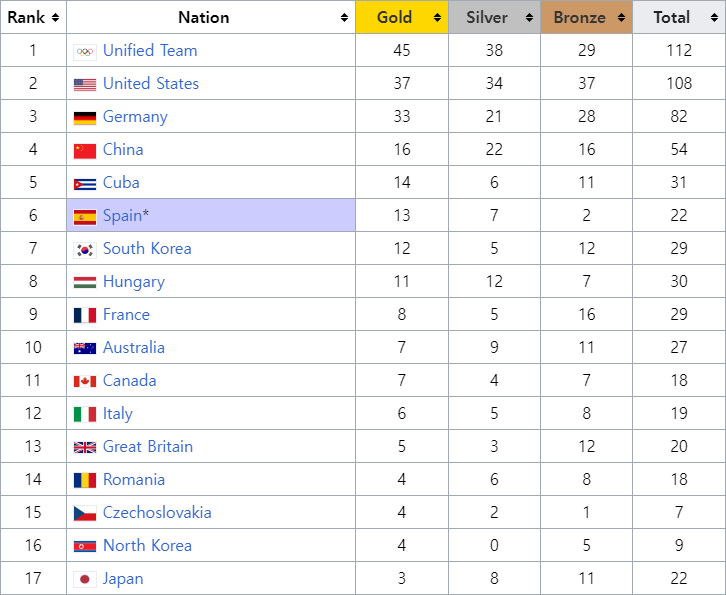Screen dimensions: 726x595
Task: Sort table by Rank column arrows
Action: 55,17
